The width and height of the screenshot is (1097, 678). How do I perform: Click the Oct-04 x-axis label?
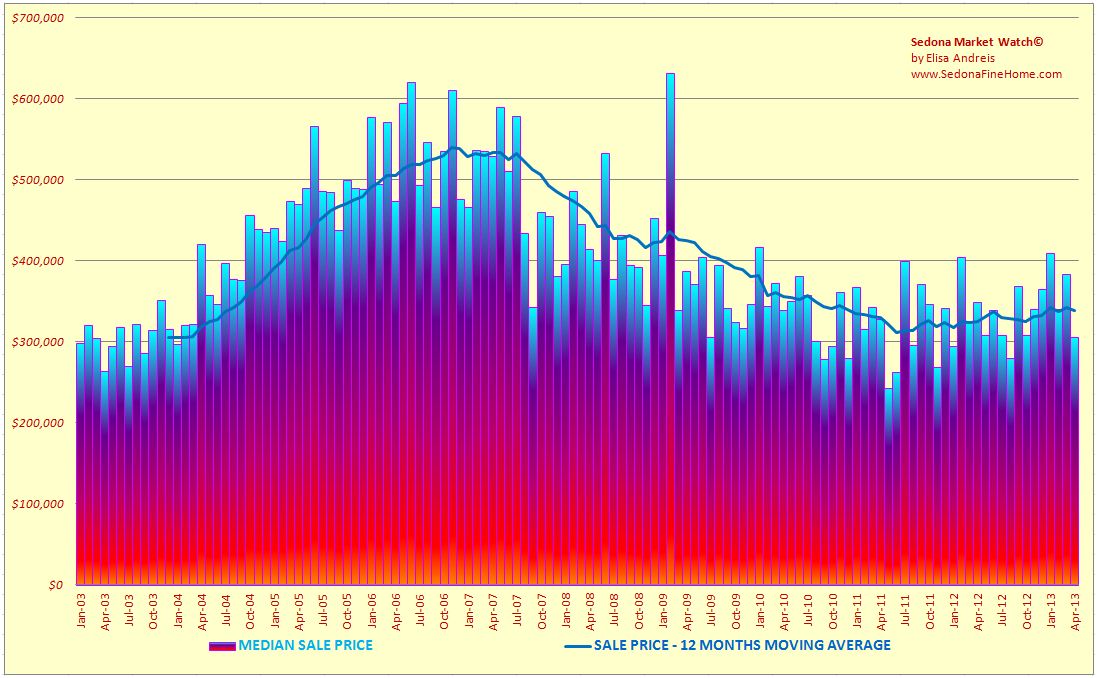tap(251, 612)
